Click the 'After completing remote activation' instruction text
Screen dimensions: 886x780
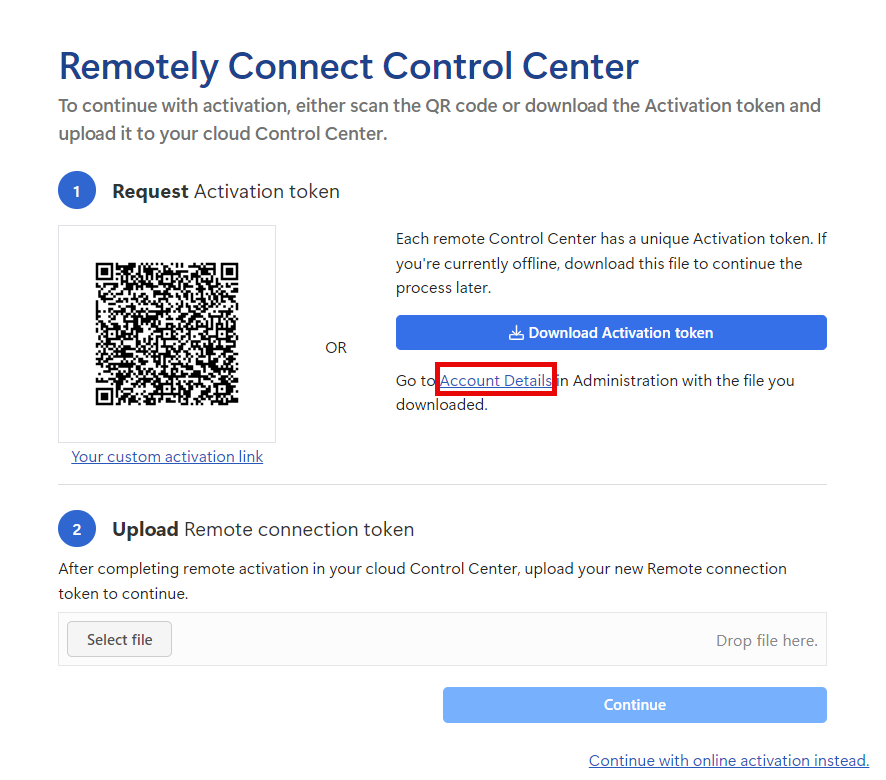(422, 581)
